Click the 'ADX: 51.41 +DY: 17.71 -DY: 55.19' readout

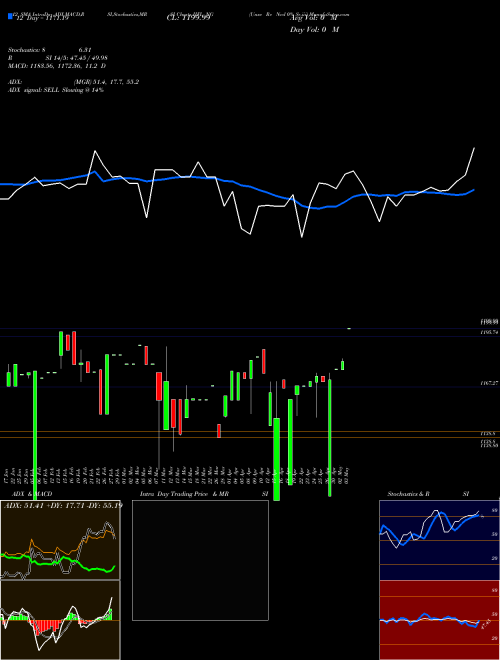[63, 505]
